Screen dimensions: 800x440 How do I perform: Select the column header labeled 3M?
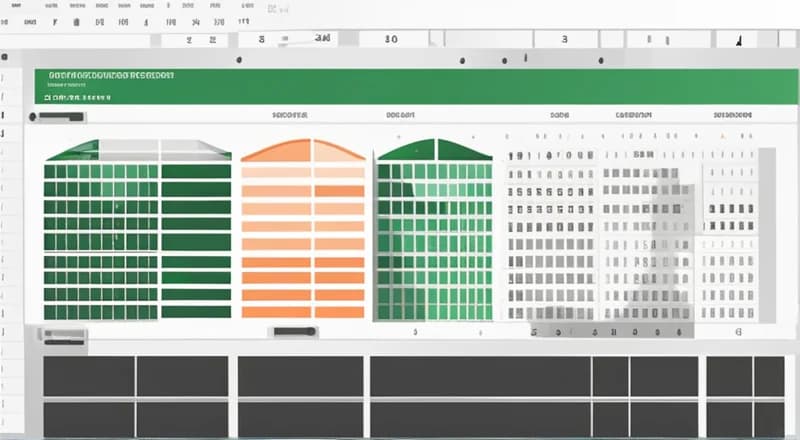pos(322,40)
